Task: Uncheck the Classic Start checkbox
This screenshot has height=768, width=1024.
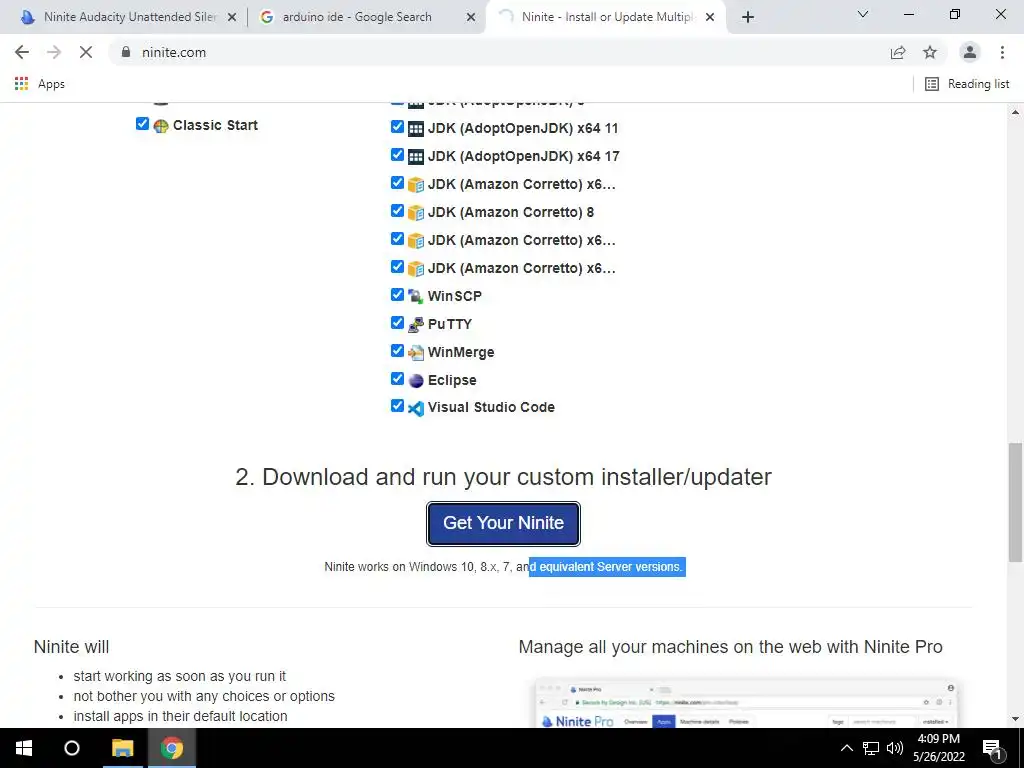Action: (142, 123)
